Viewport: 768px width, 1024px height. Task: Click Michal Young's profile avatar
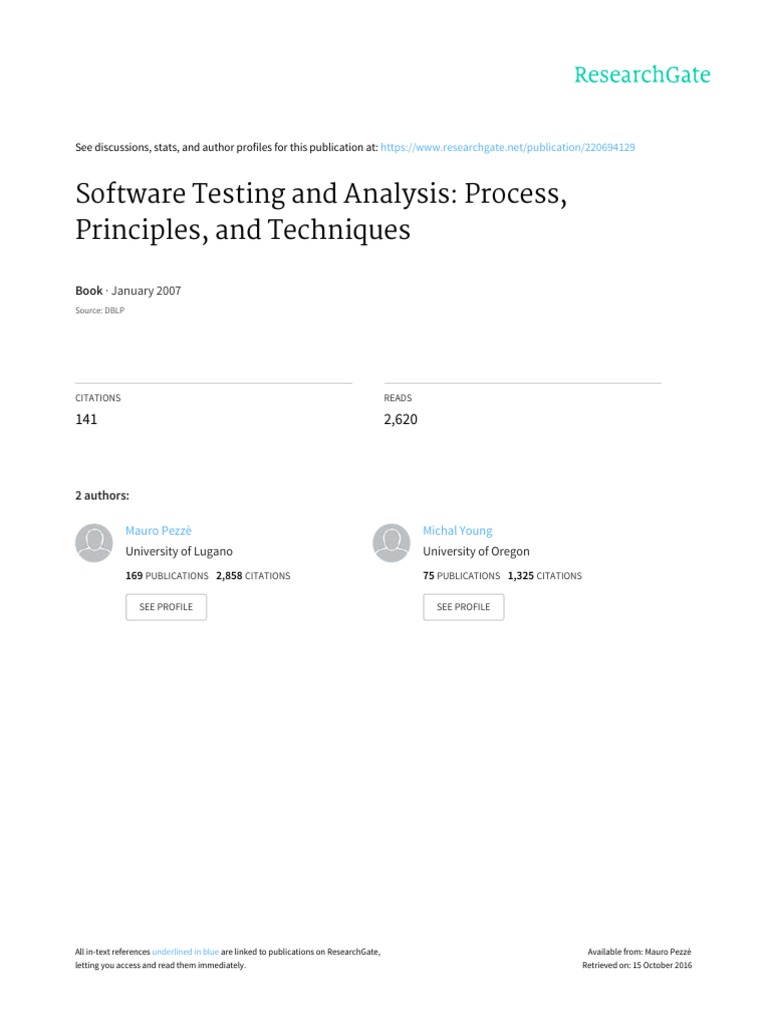pos(392,543)
